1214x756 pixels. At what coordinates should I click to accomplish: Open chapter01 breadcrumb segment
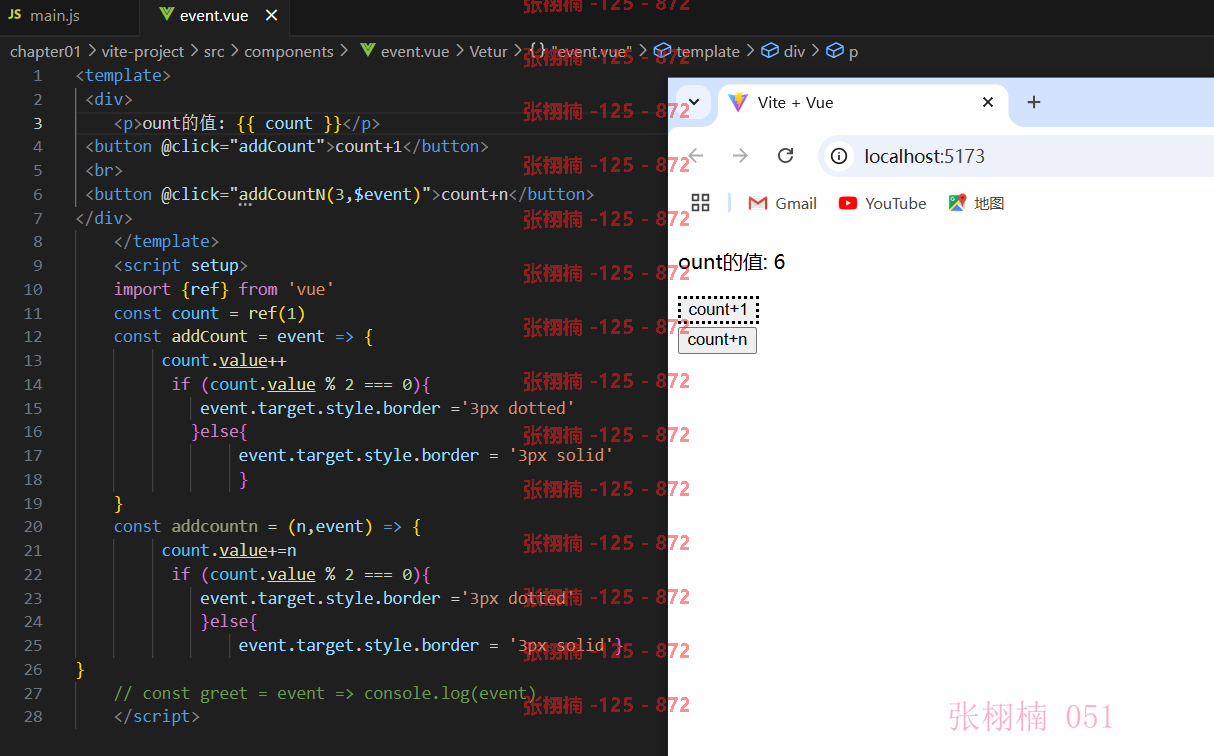(x=46, y=51)
